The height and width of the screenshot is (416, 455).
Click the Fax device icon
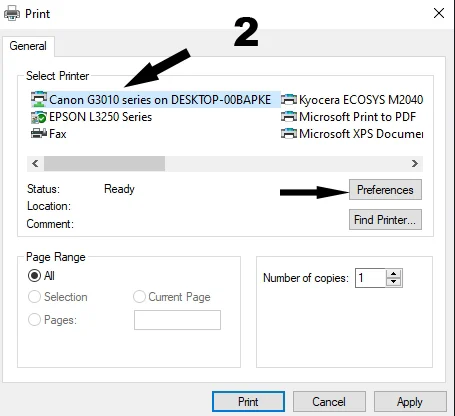[39, 134]
